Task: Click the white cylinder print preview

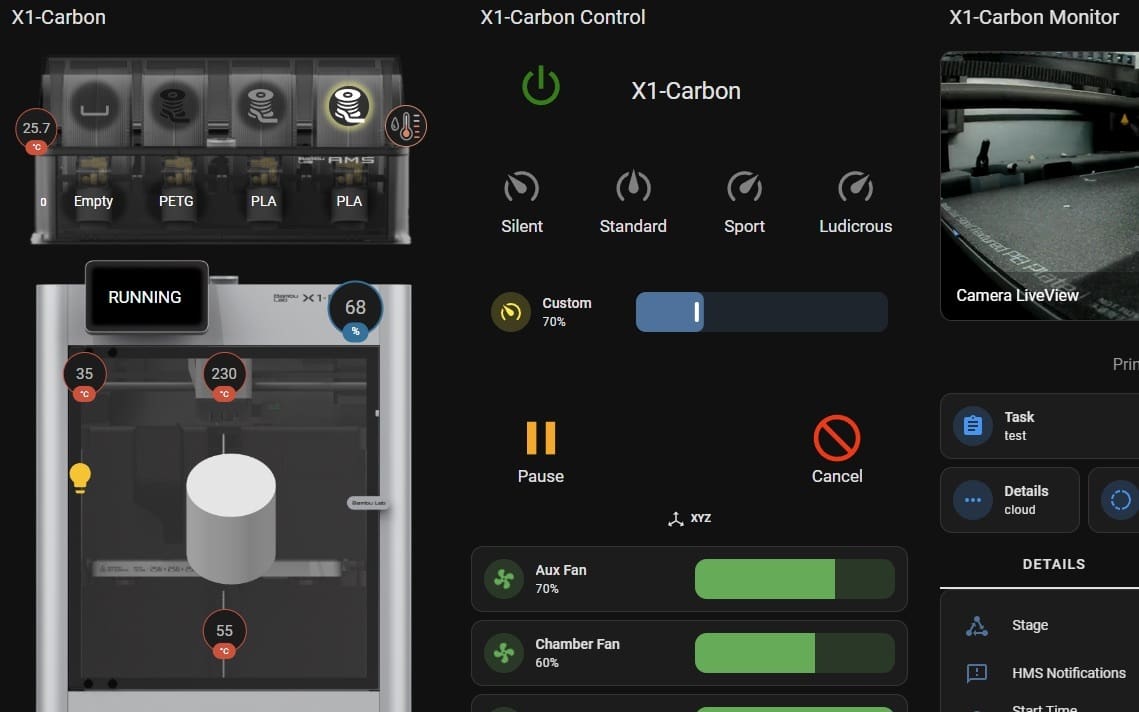Action: [231, 518]
